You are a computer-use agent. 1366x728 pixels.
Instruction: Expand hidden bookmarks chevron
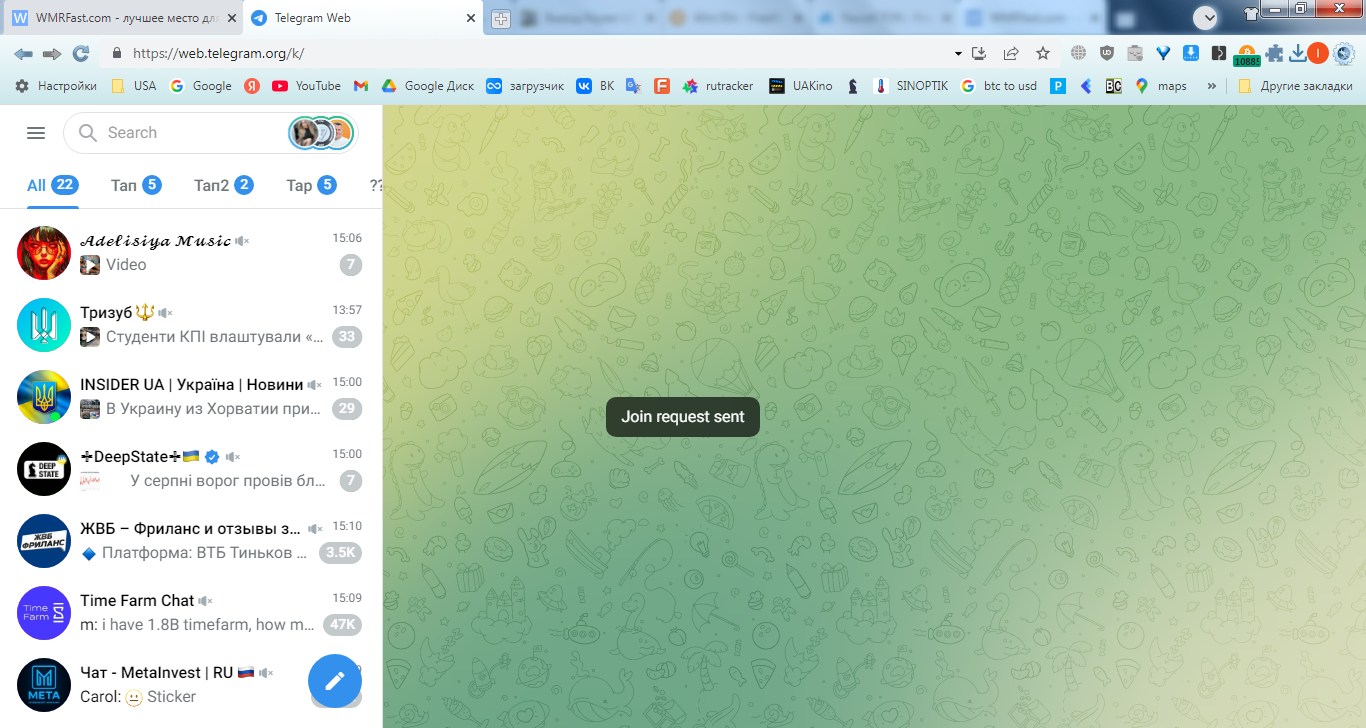tap(1212, 86)
